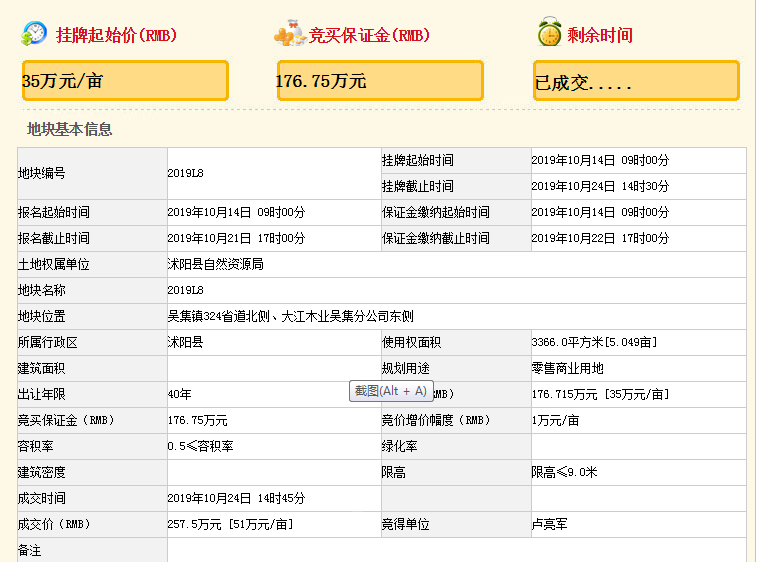Click the 成交价（RMB） label
Viewport: 758px width, 562px height.
point(54,525)
